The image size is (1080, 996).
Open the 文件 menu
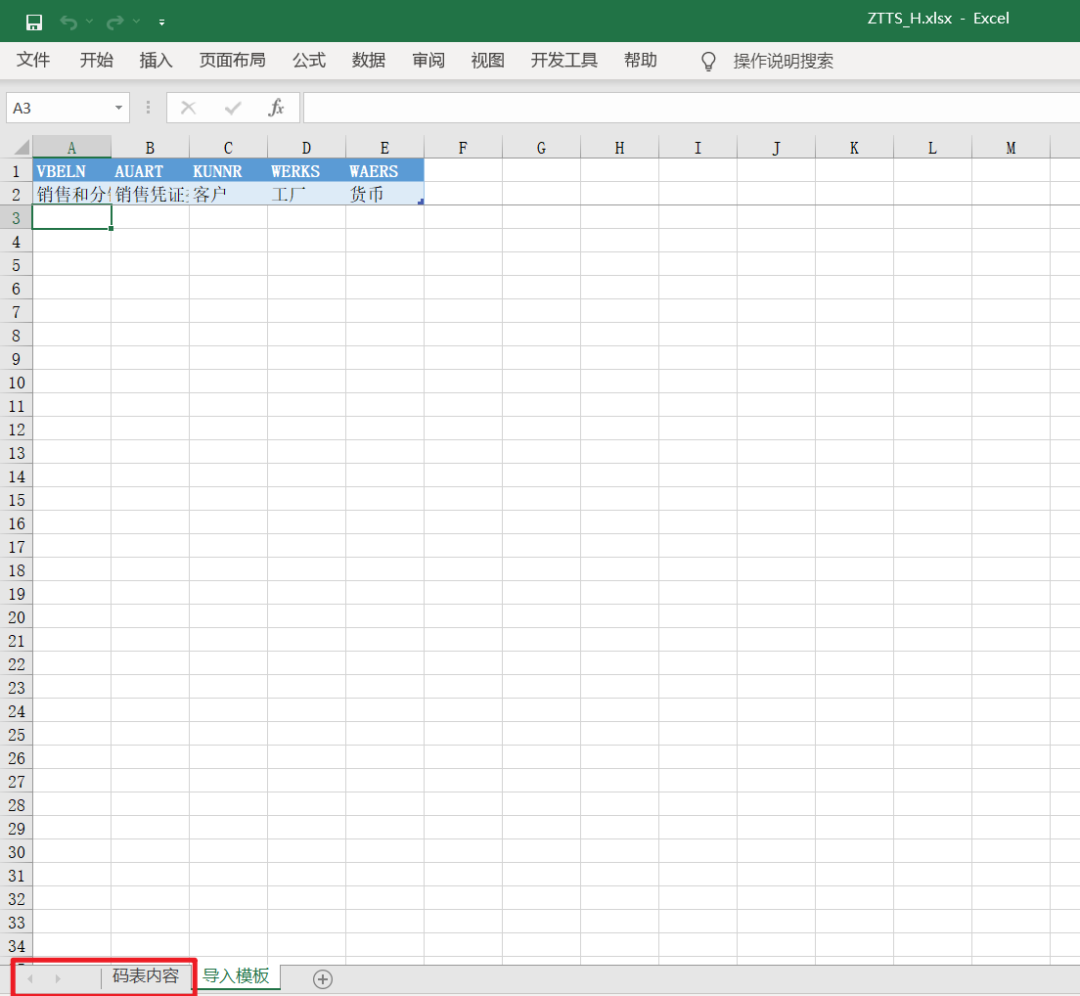[33, 61]
